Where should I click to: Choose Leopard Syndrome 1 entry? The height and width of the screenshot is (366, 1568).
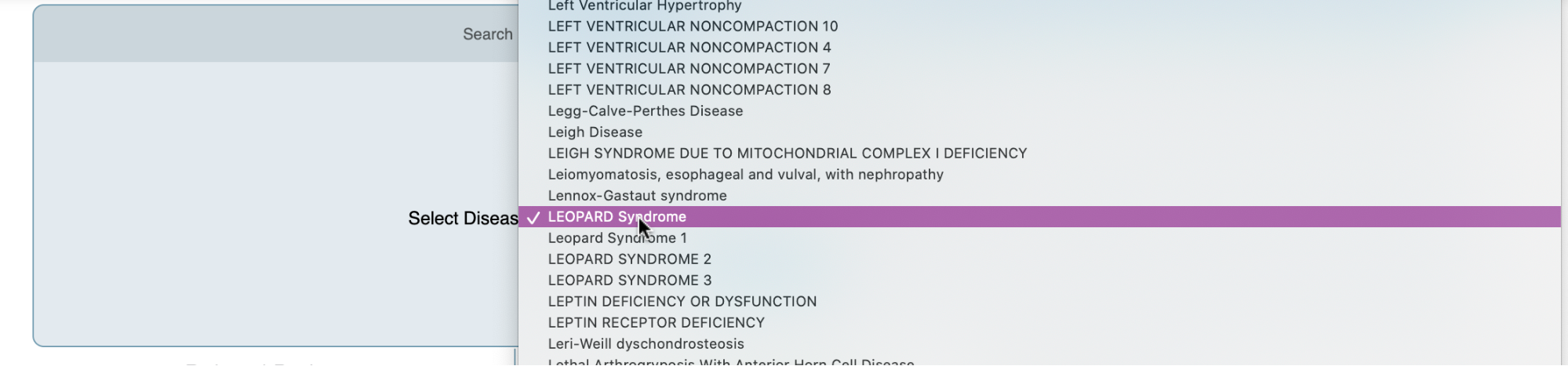pos(1039,237)
